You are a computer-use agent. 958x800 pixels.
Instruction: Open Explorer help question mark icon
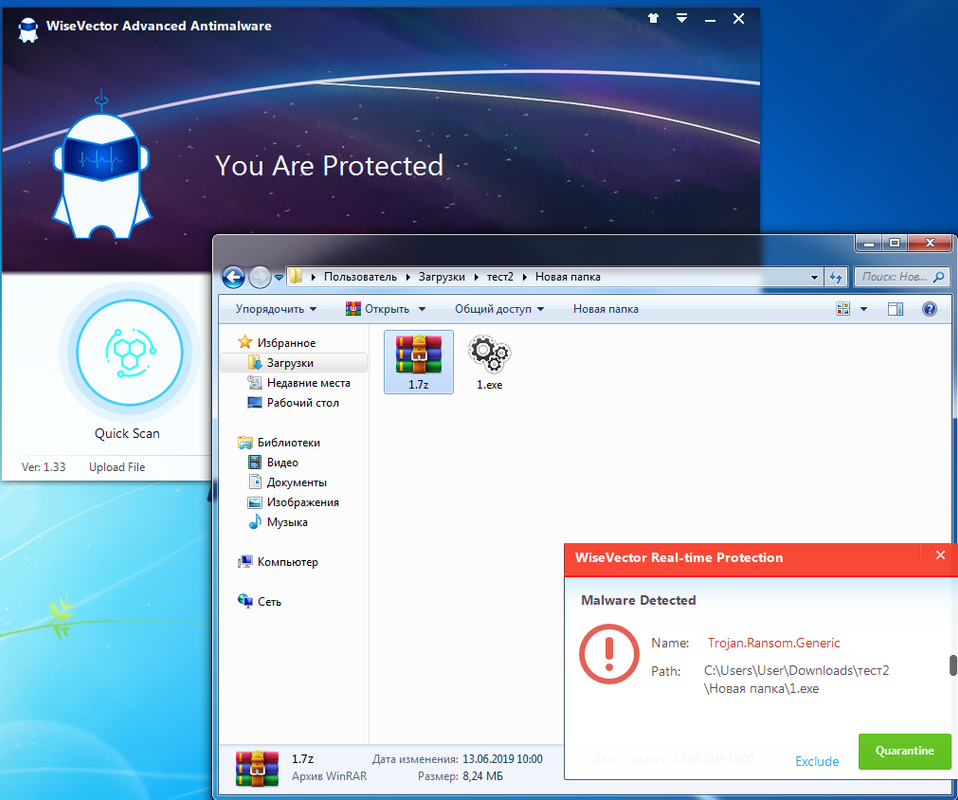point(929,309)
